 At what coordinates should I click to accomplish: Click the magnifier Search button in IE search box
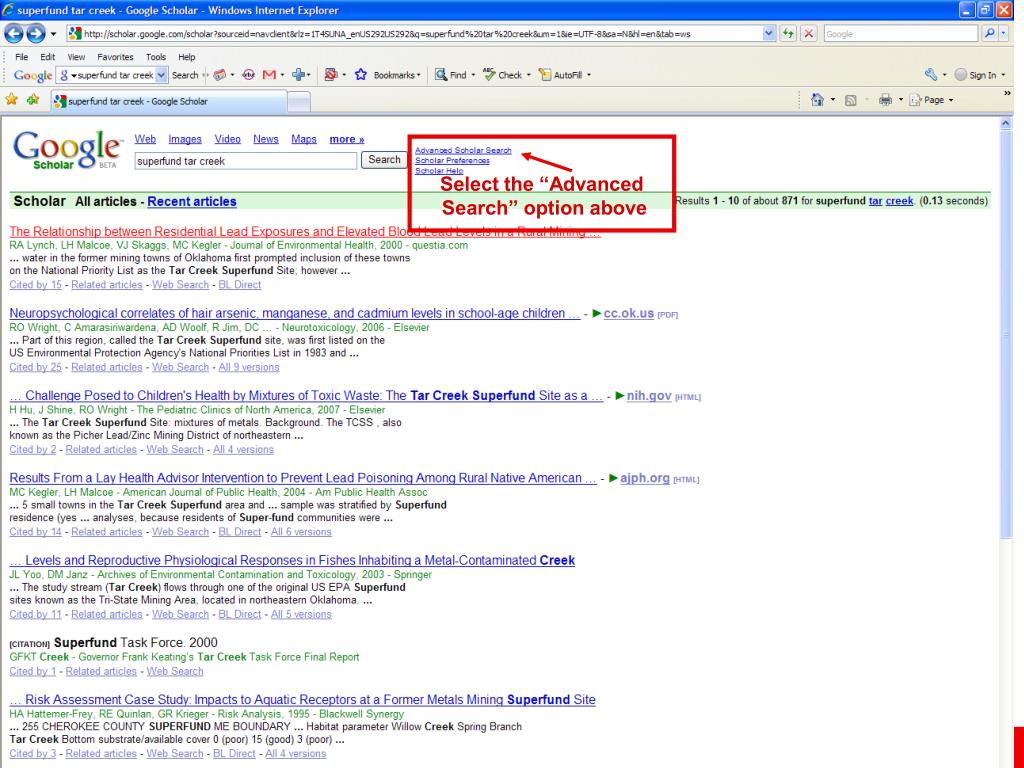pyautogui.click(x=989, y=33)
